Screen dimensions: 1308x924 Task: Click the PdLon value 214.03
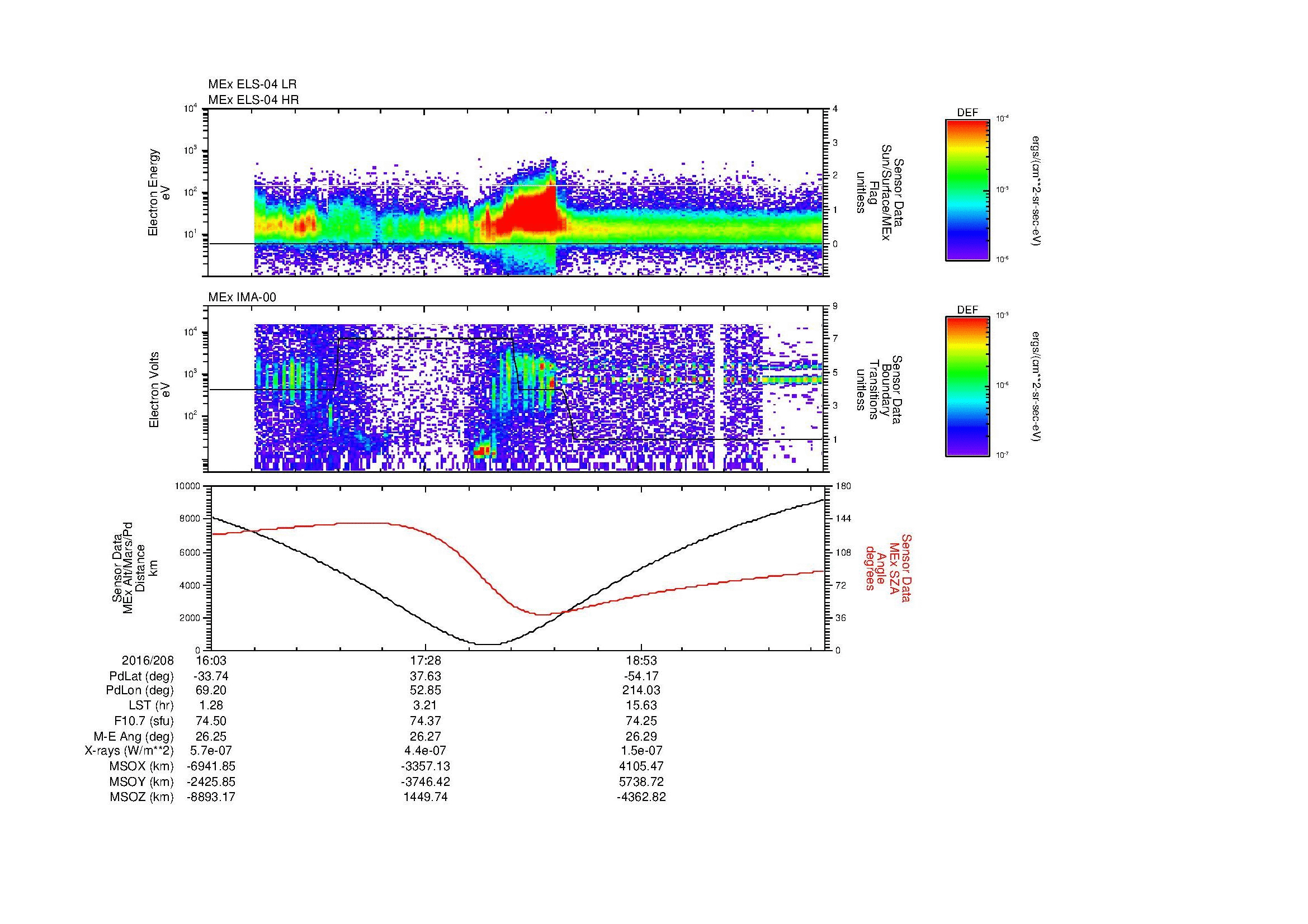(641, 690)
